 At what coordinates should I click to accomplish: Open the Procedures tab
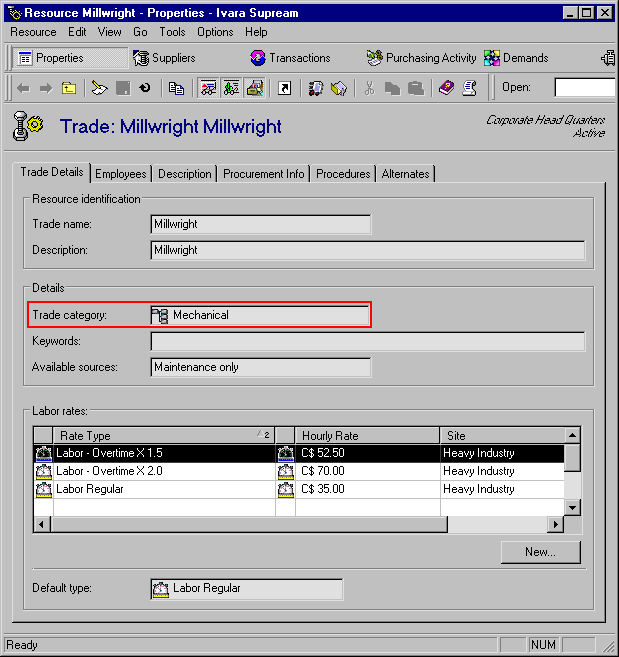click(343, 174)
